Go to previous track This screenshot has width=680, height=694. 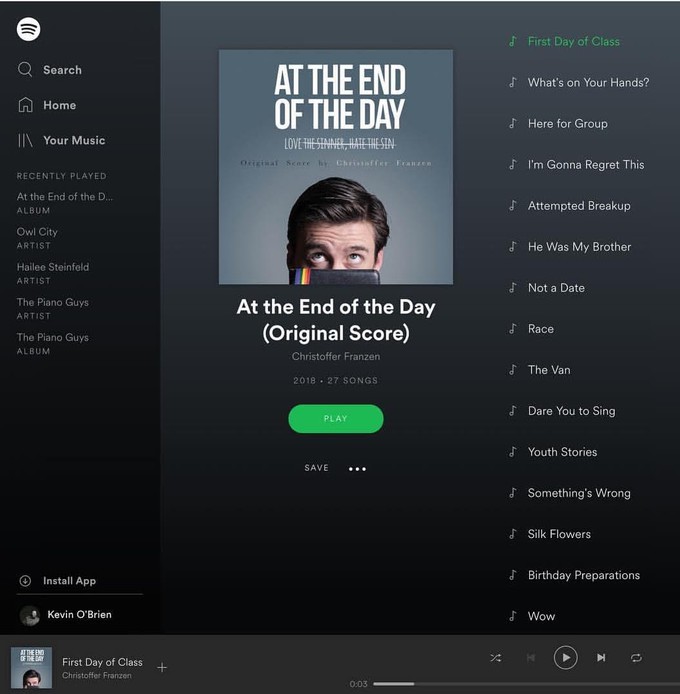pos(531,658)
